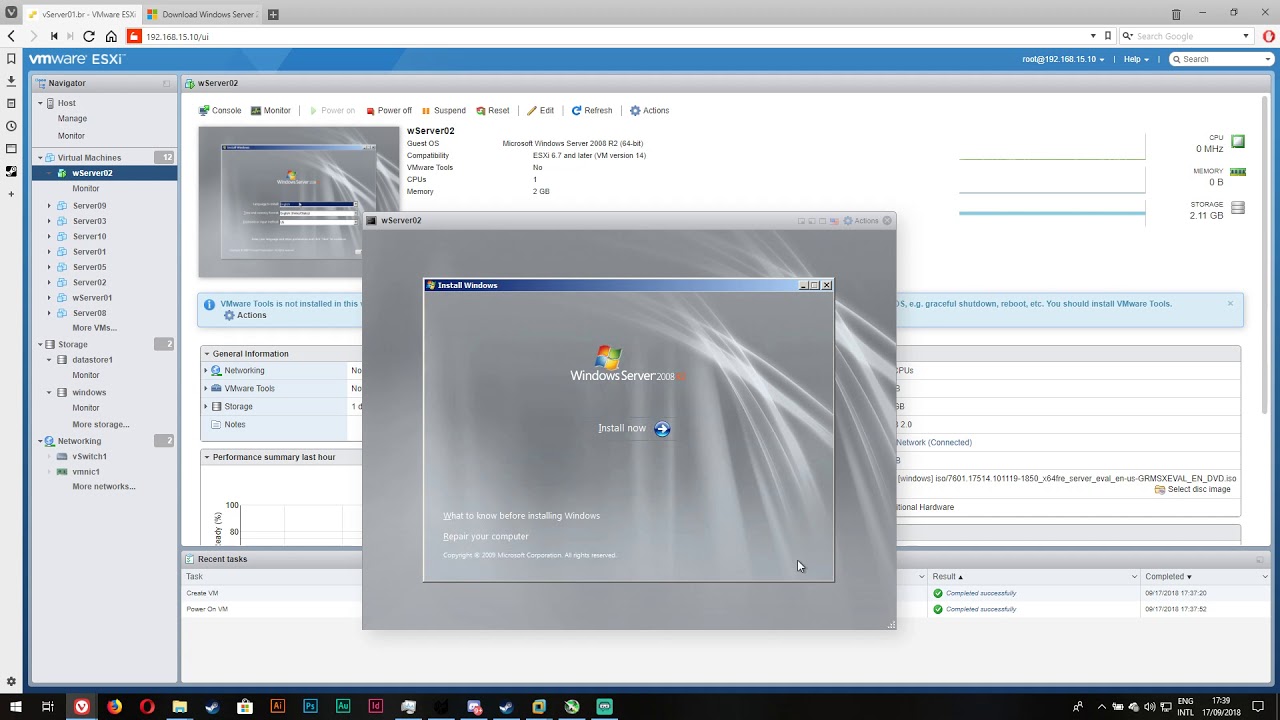This screenshot has width=1280, height=720.
Task: Open the Actions menu in the main toolbar
Action: [x=649, y=111]
